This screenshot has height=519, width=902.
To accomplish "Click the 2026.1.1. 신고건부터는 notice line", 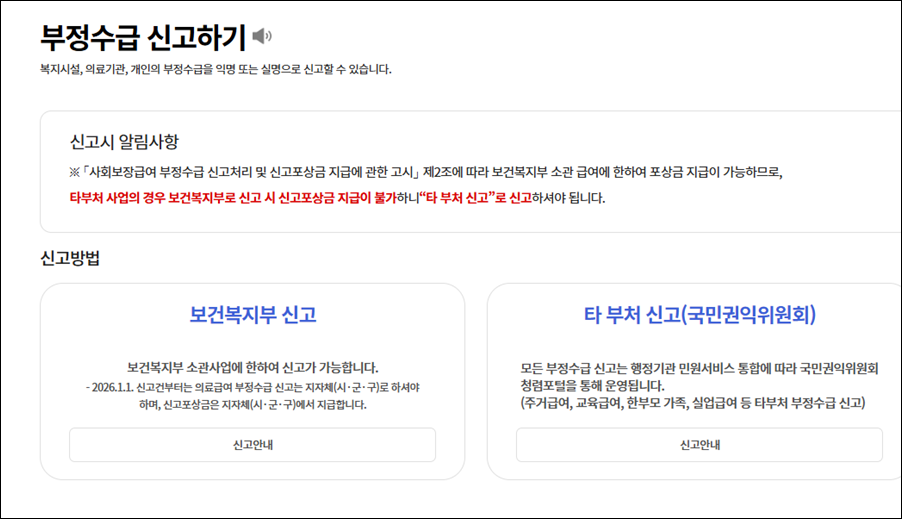I will 253,387.
